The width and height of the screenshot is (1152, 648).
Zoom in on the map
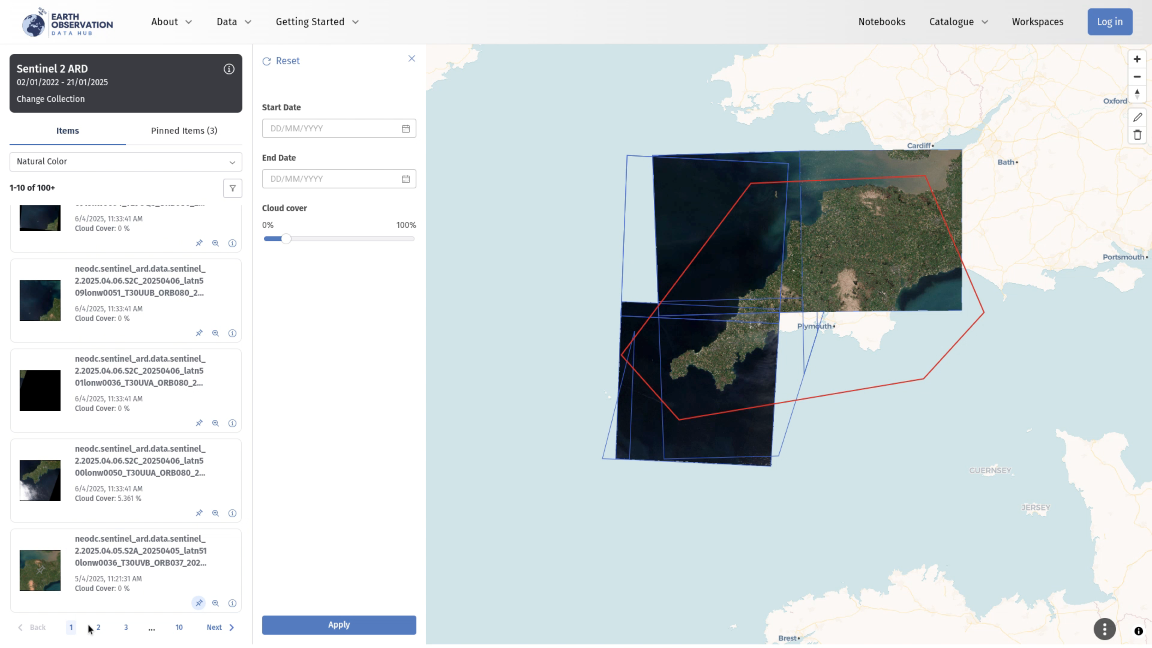(1137, 59)
